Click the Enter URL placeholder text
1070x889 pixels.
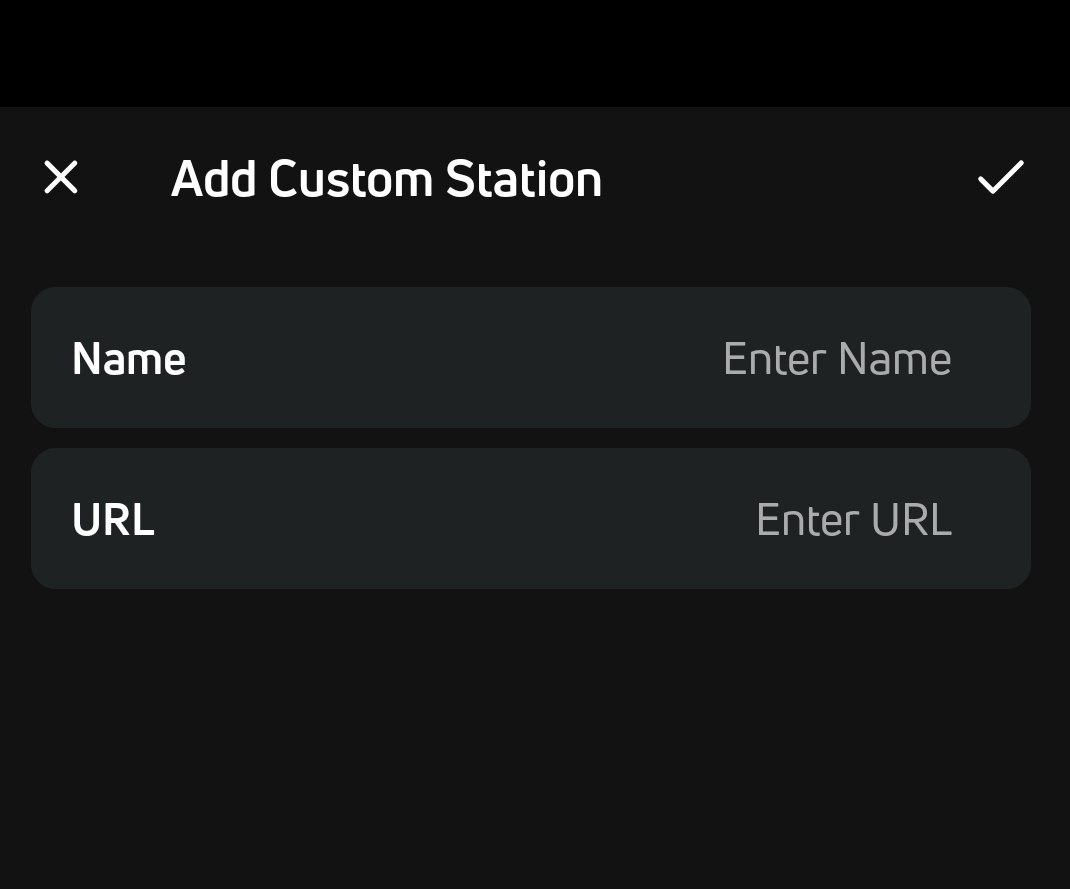(x=853, y=520)
